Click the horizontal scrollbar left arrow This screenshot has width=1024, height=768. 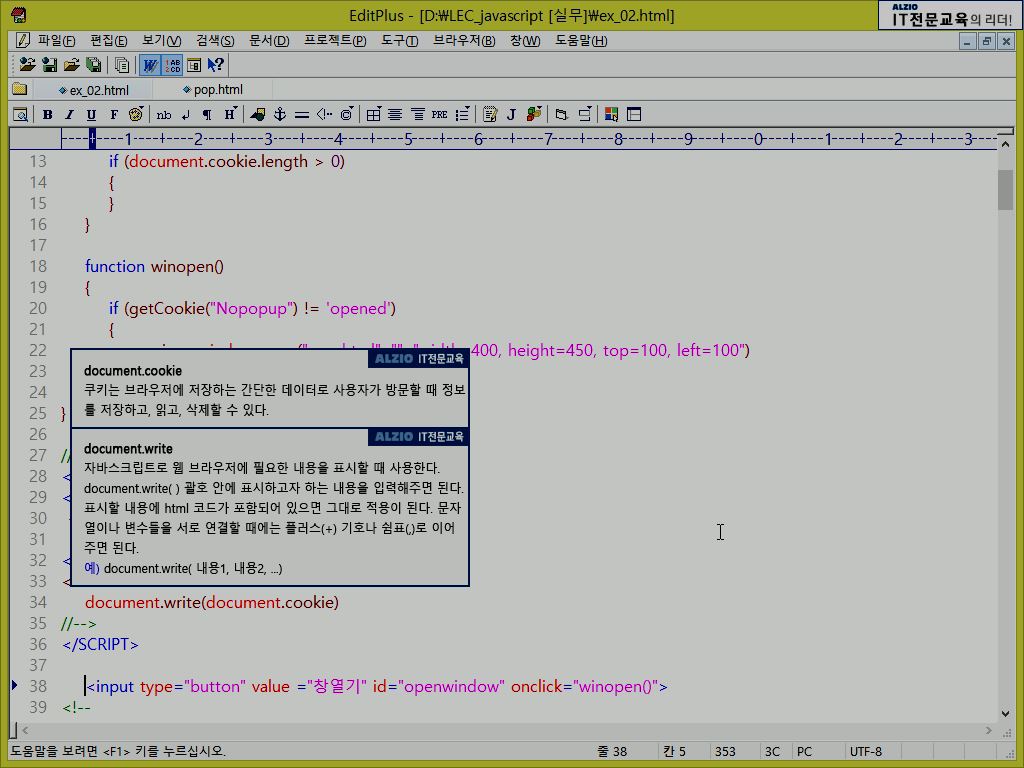point(25,730)
